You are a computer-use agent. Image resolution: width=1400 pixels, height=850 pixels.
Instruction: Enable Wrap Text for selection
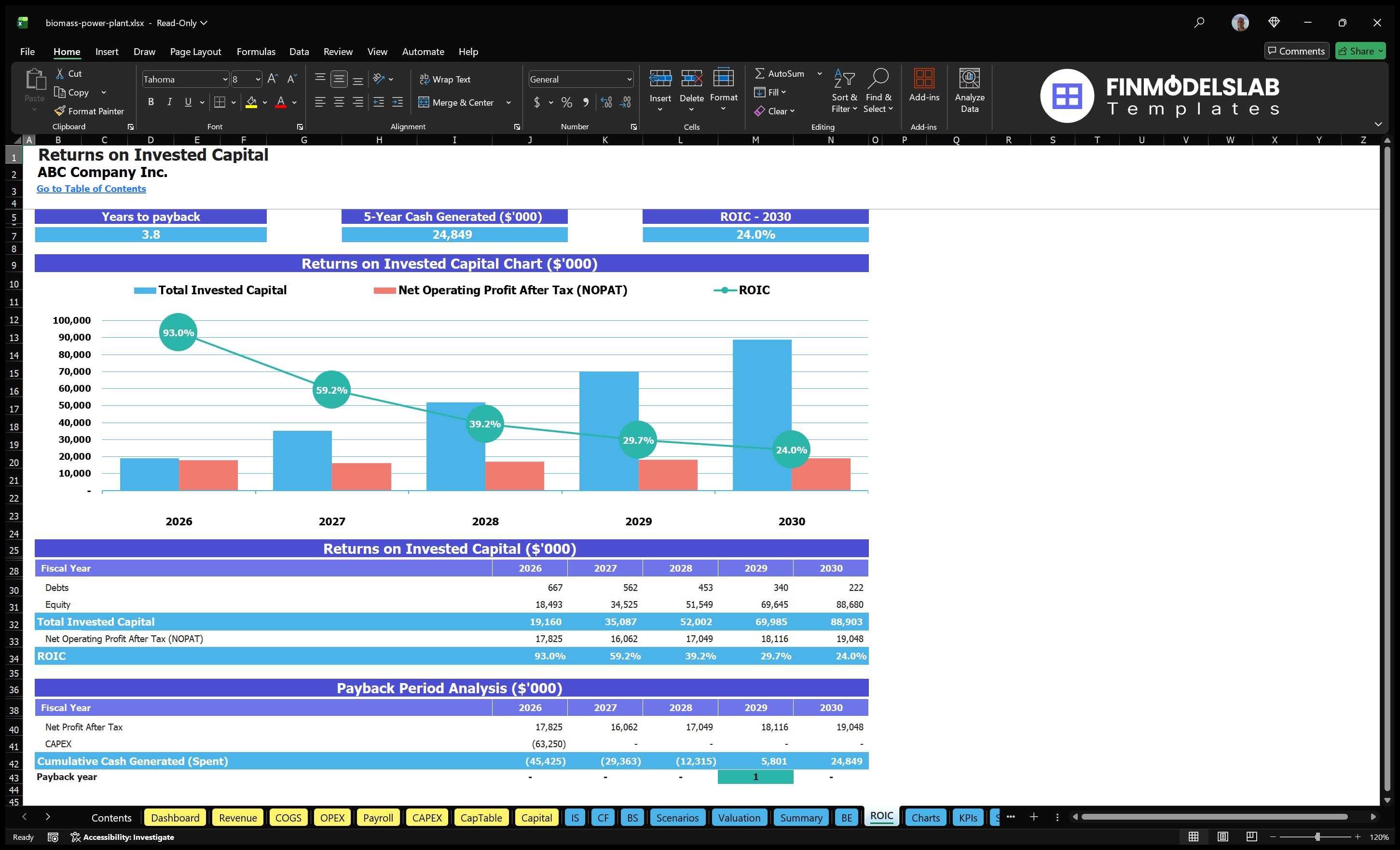[x=445, y=79]
